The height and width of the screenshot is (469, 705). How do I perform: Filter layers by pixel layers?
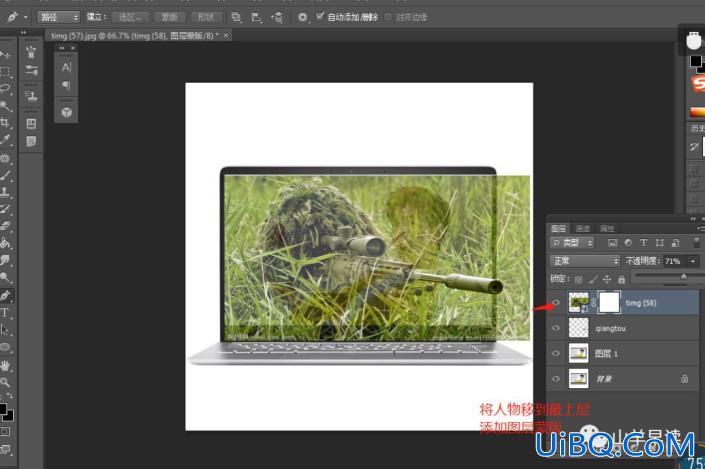(612, 243)
